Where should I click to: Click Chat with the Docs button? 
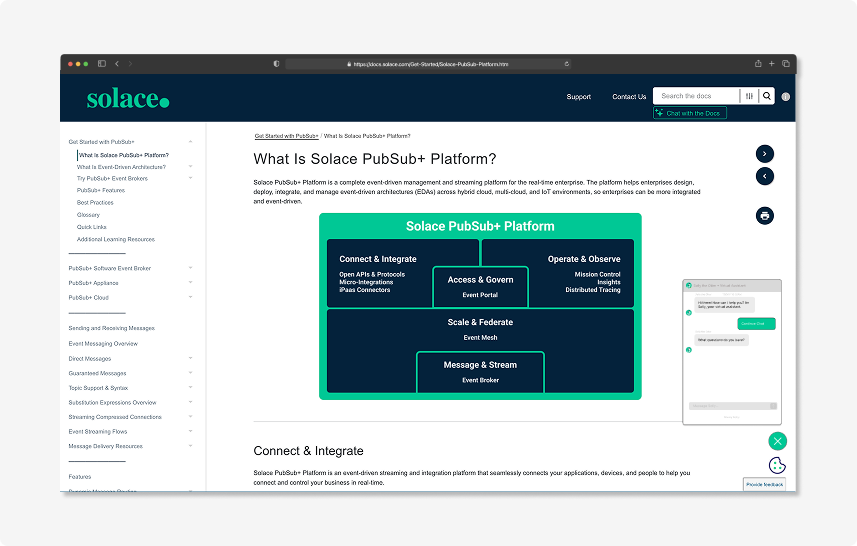690,113
